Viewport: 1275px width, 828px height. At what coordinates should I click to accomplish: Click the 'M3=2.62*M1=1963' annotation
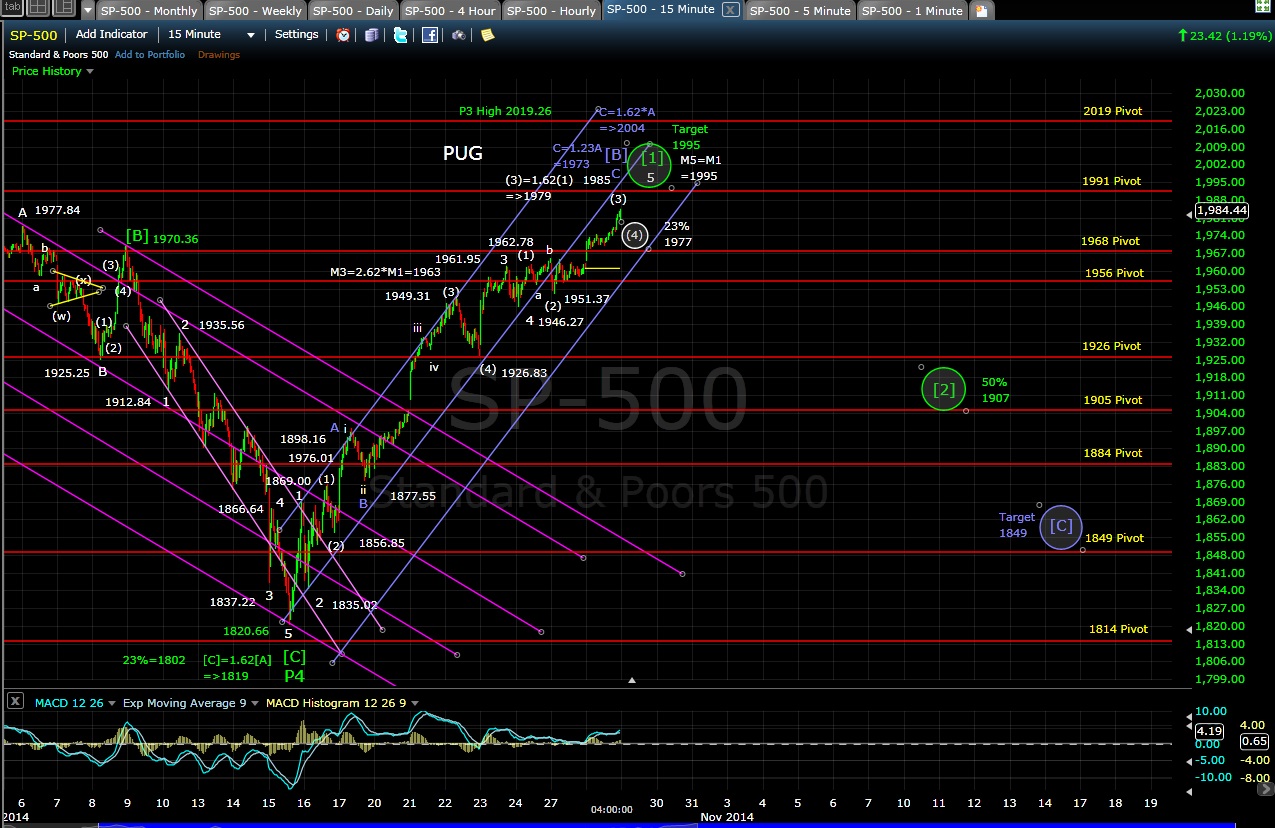385,272
